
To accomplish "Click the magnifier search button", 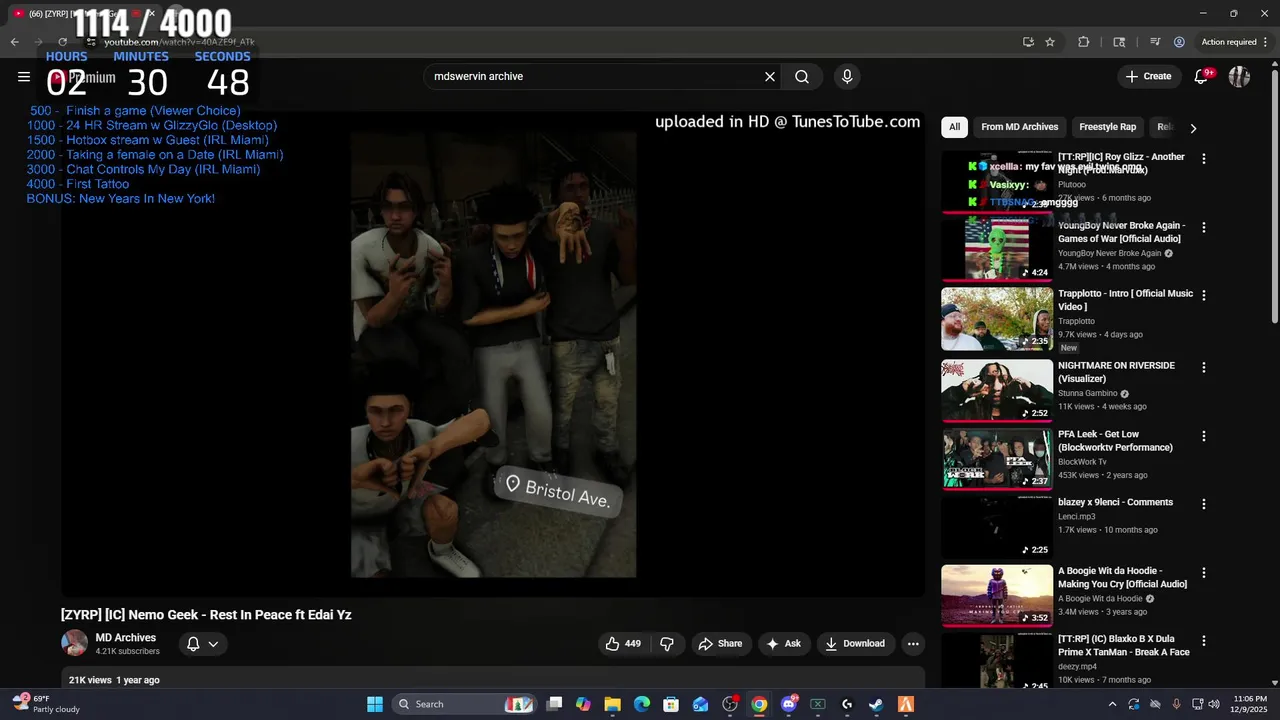I will pos(802,77).
